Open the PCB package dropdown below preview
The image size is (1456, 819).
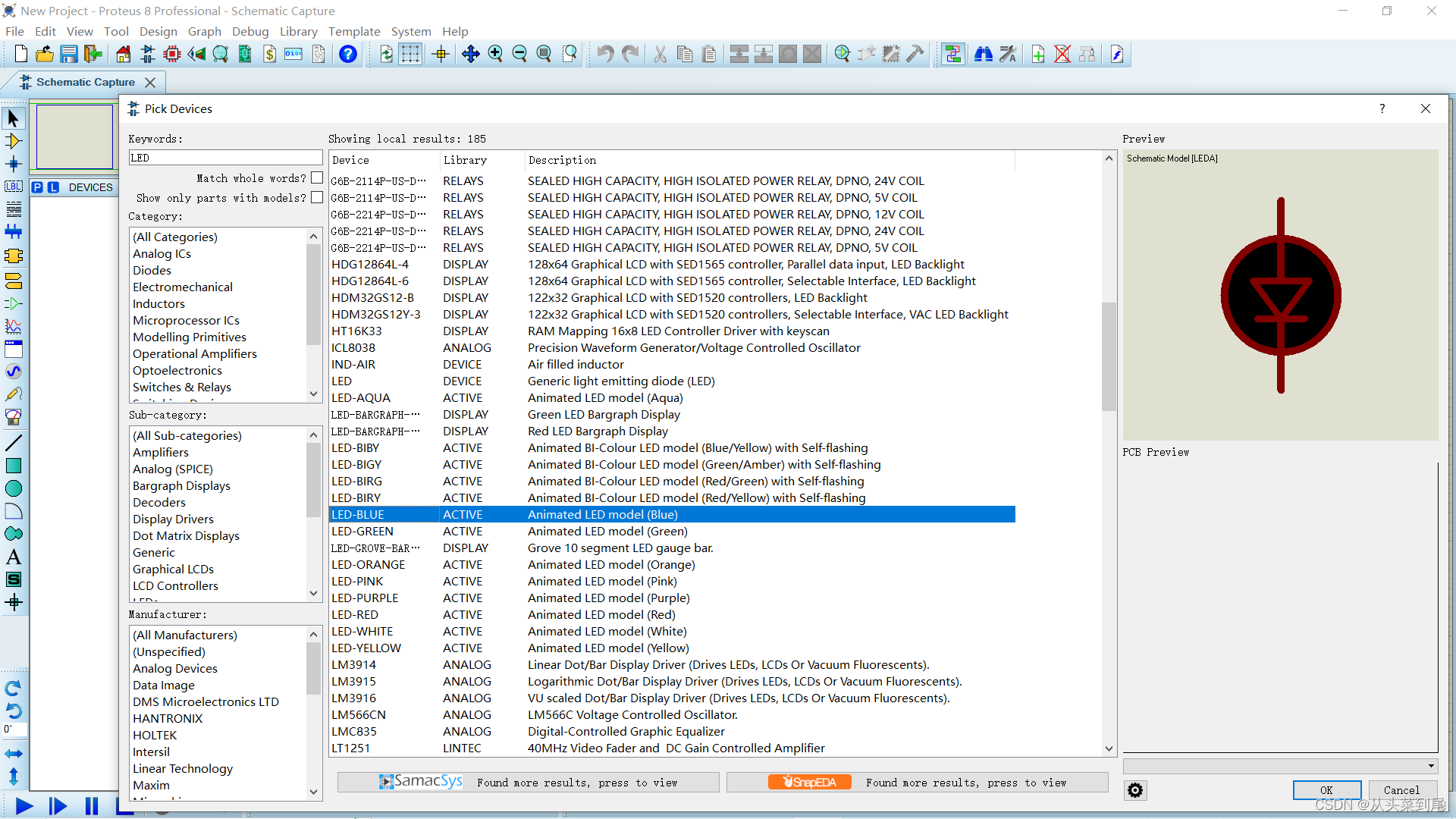pyautogui.click(x=1280, y=766)
